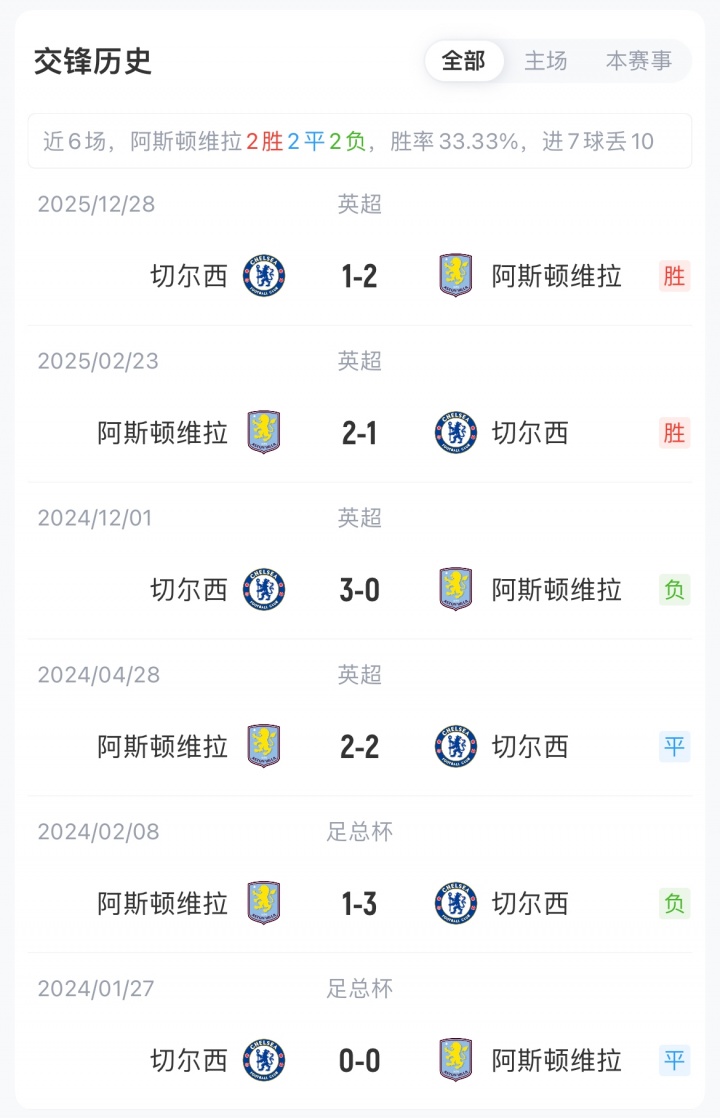
Task: Switch to the 主场 tab
Action: click(546, 61)
